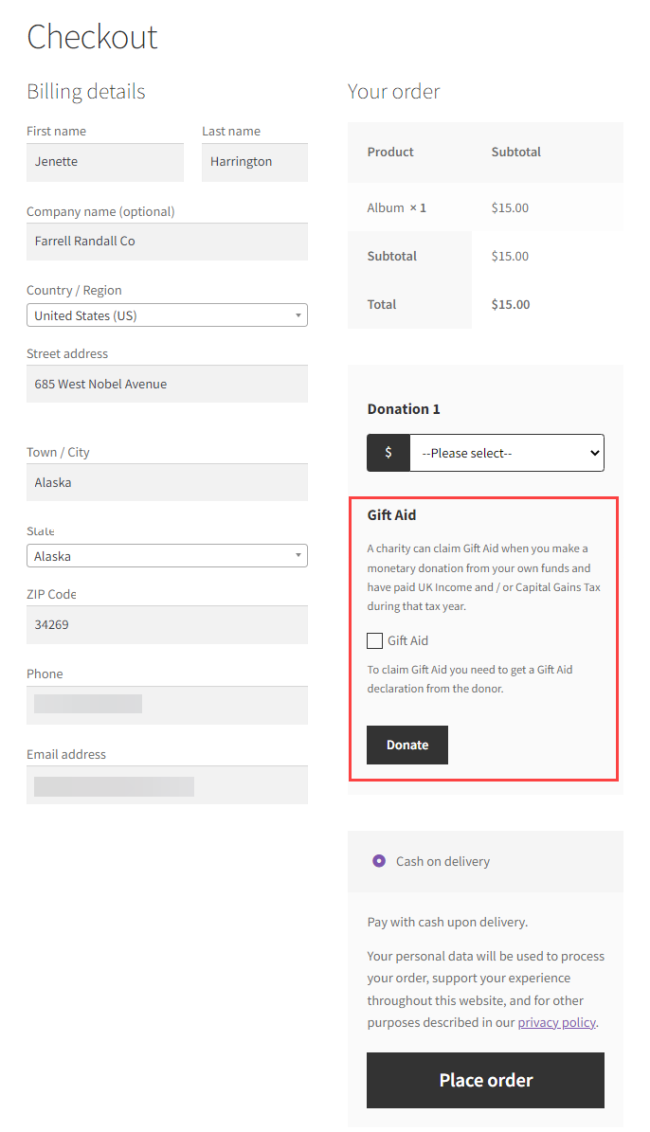
Task: Focus the Phone number input
Action: click(167, 705)
